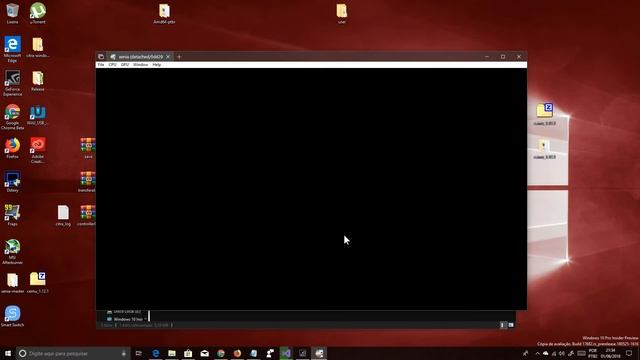Open the Amd64-pdp archive on desktop
This screenshot has width=640, height=360.
click(164, 14)
